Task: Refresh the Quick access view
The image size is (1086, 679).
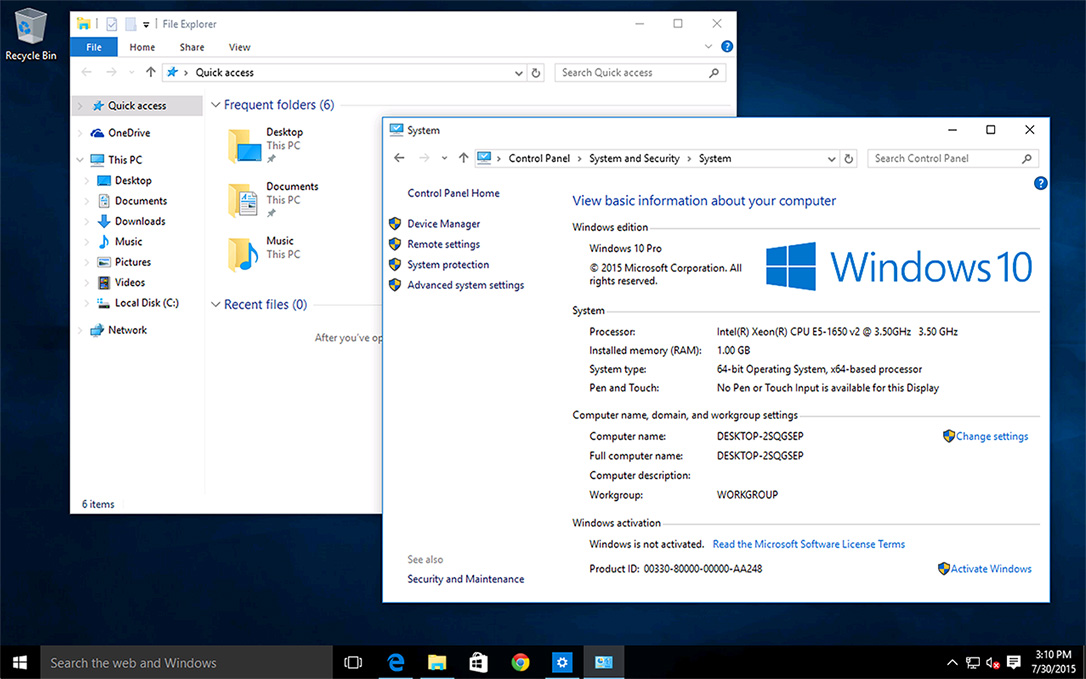Action: [535, 73]
